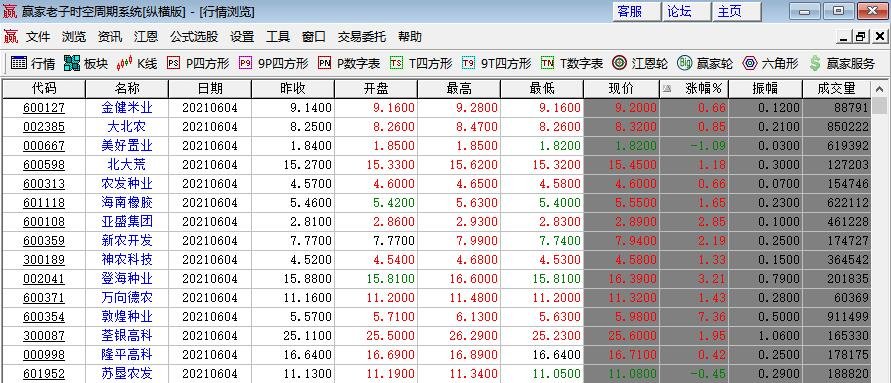Open stock code 300189
The image size is (891, 383).
pyautogui.click(x=44, y=260)
